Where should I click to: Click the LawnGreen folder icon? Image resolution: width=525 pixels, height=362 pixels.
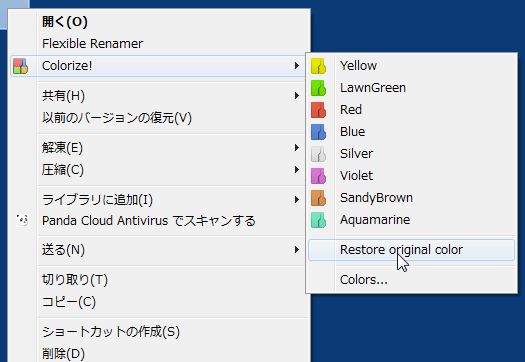pyautogui.click(x=318, y=88)
